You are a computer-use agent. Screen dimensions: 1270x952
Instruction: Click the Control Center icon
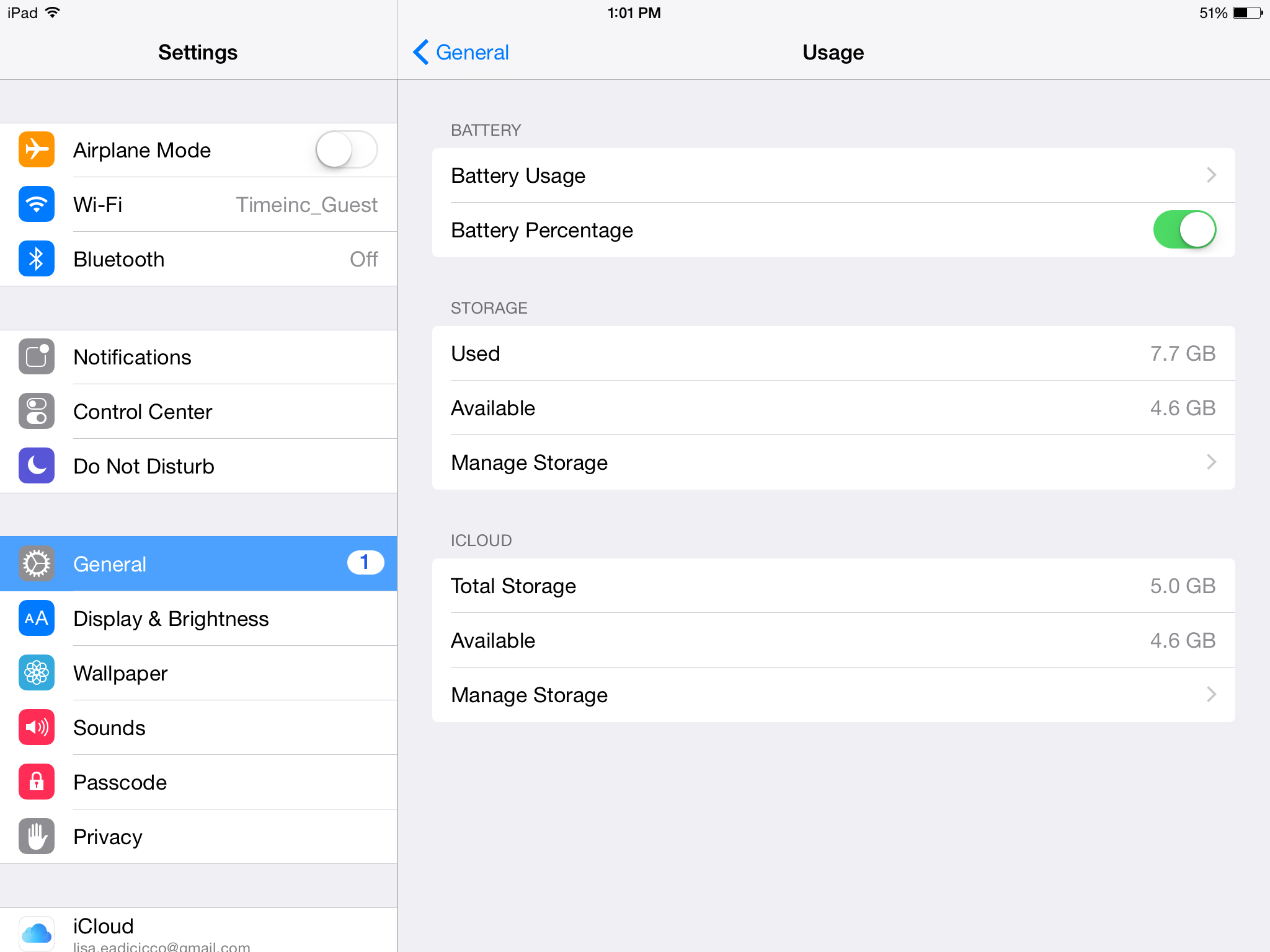tap(36, 411)
